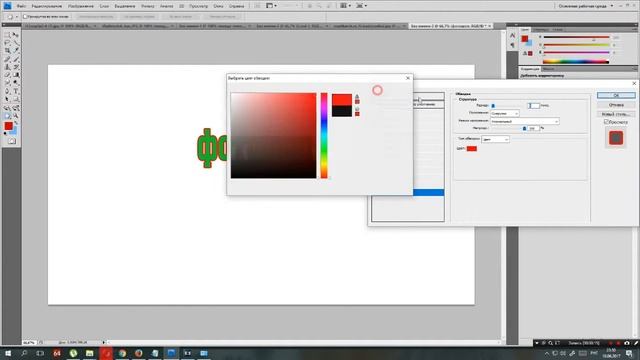Screen dimensions: 640x360
Task: Select the Type tool
Action: (x=16, y=91)
